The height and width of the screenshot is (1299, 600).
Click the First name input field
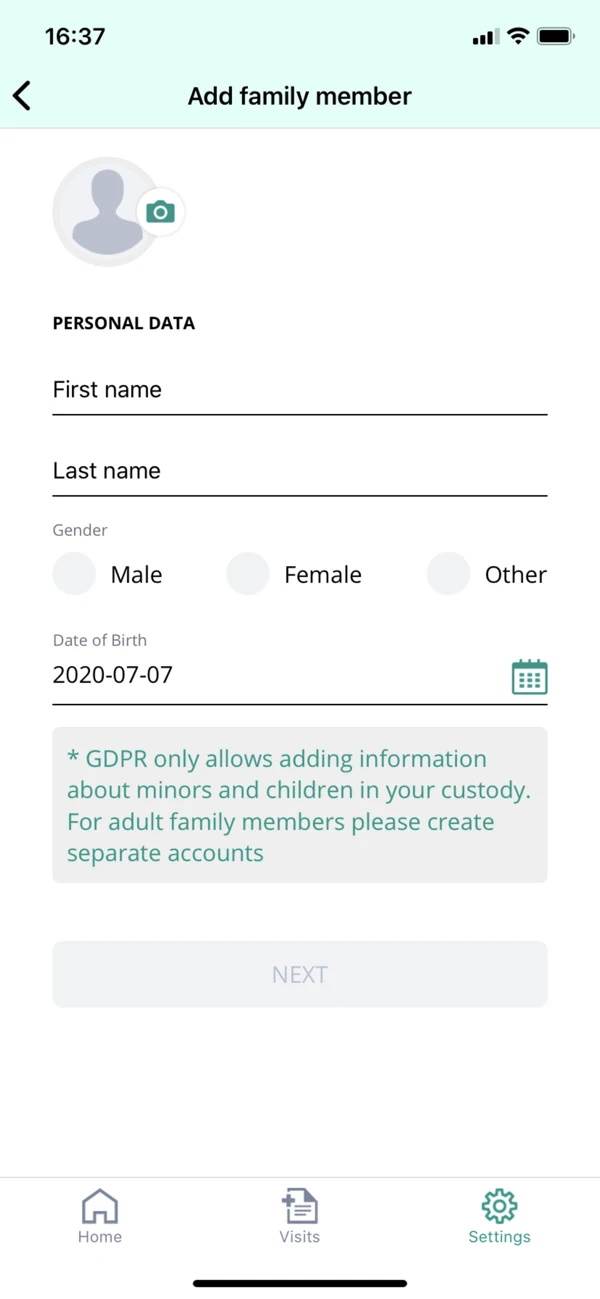[299, 390]
